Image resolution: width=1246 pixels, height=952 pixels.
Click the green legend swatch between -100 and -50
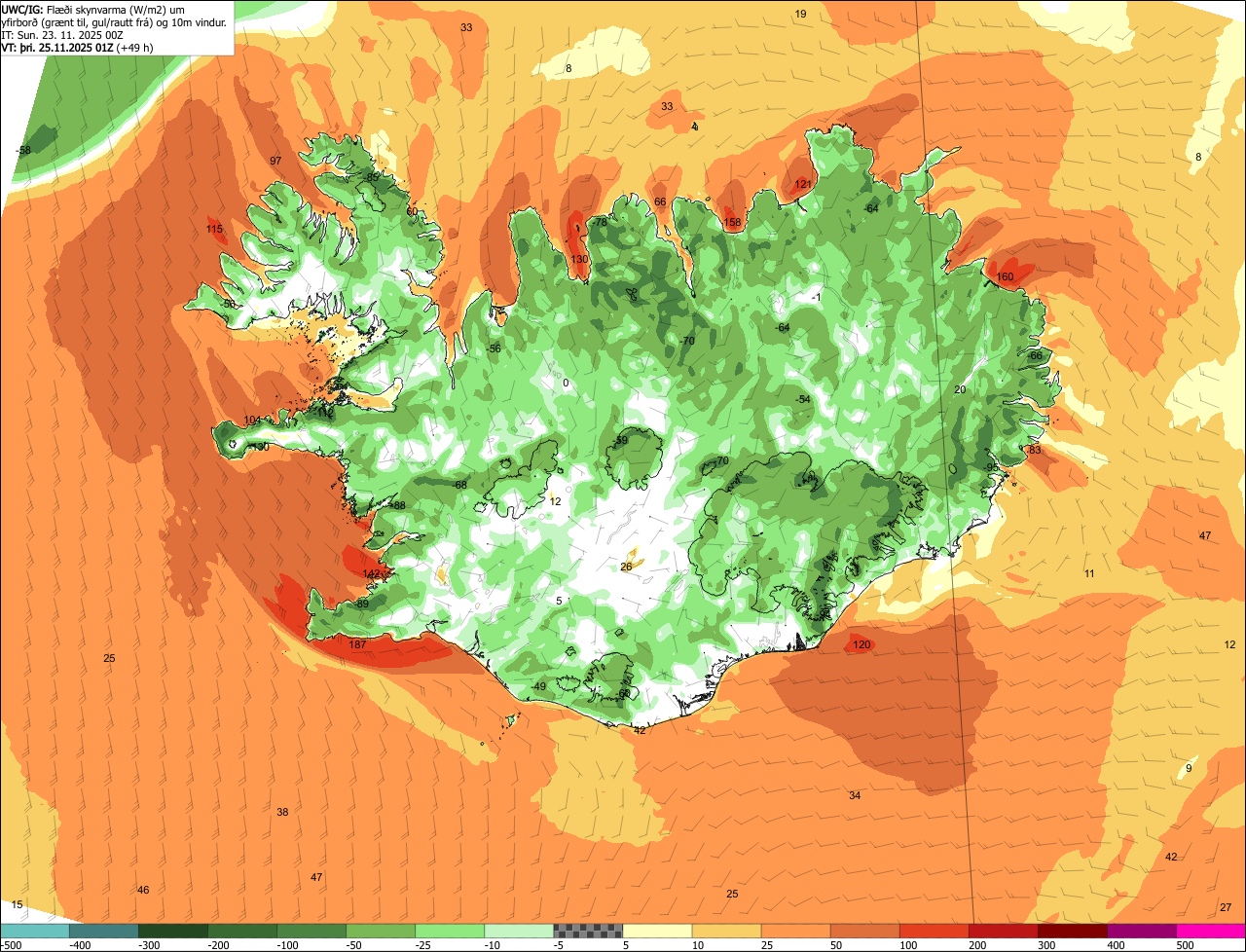coord(311,931)
